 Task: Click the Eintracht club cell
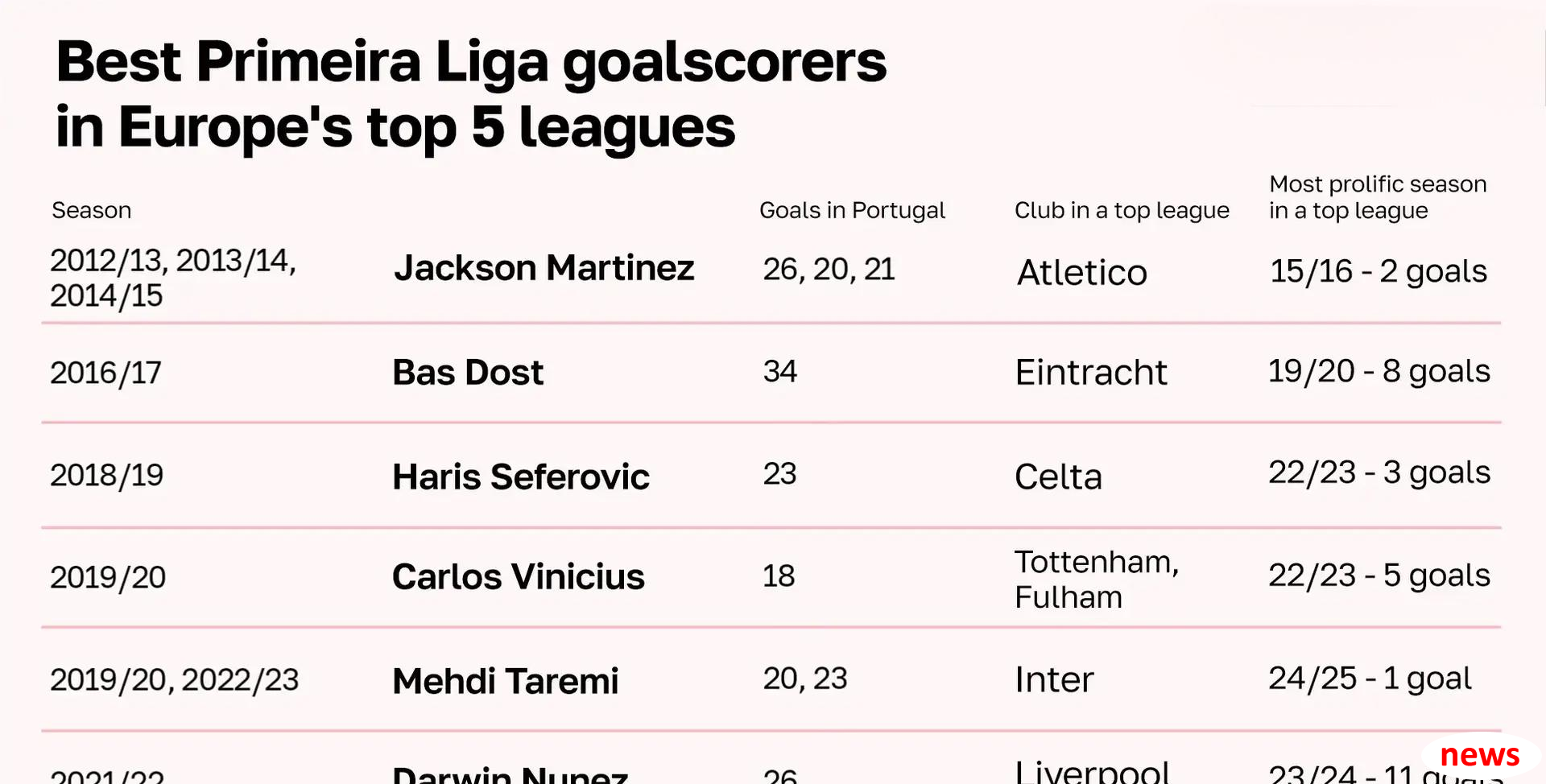[x=1091, y=373]
